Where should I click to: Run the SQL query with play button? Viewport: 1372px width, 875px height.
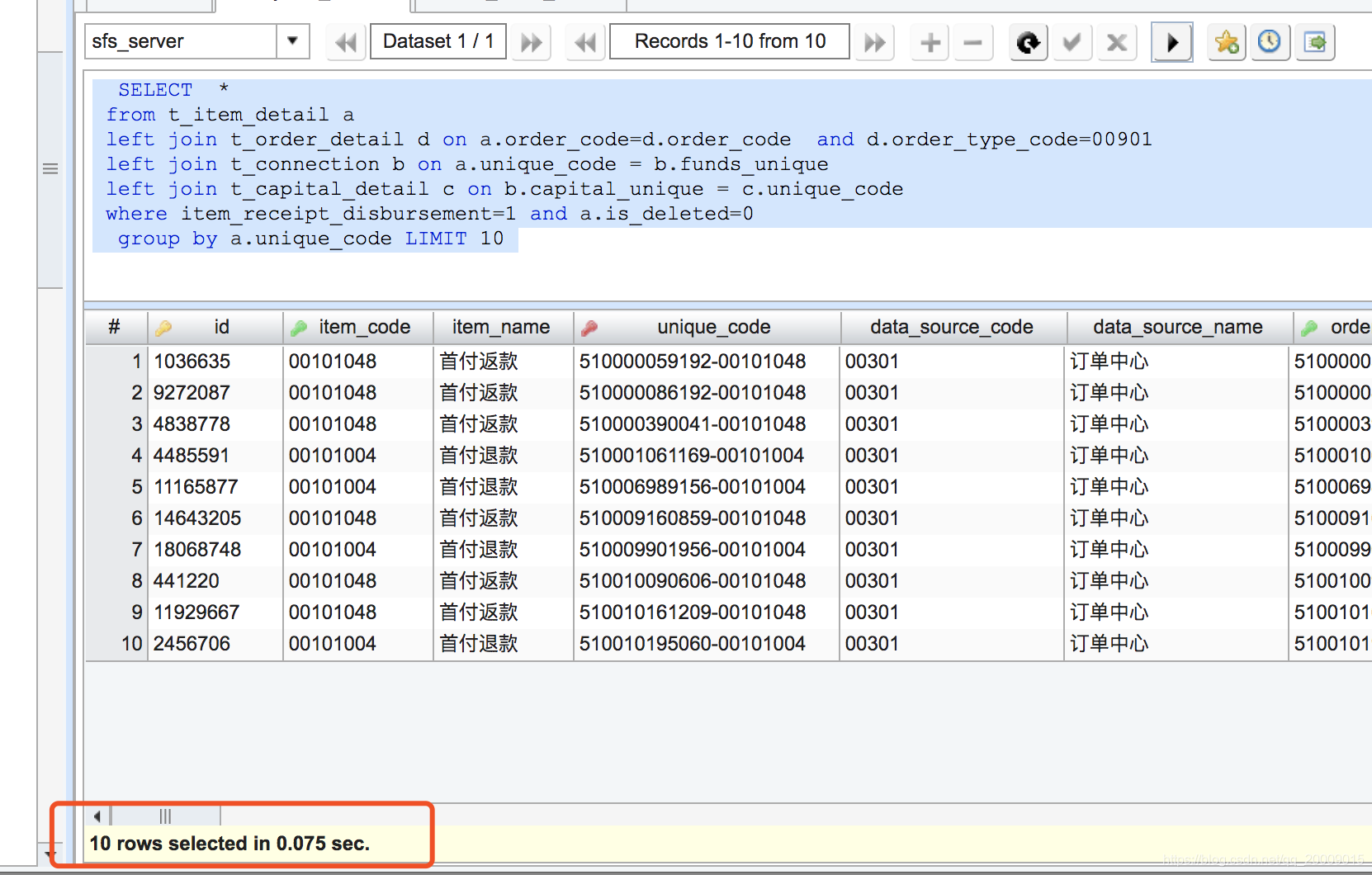[x=1171, y=42]
